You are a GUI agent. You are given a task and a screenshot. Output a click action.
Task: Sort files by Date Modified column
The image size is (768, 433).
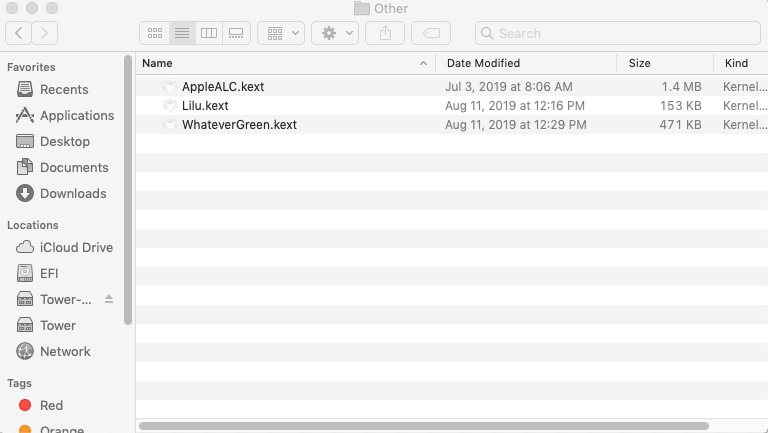click(x=483, y=63)
